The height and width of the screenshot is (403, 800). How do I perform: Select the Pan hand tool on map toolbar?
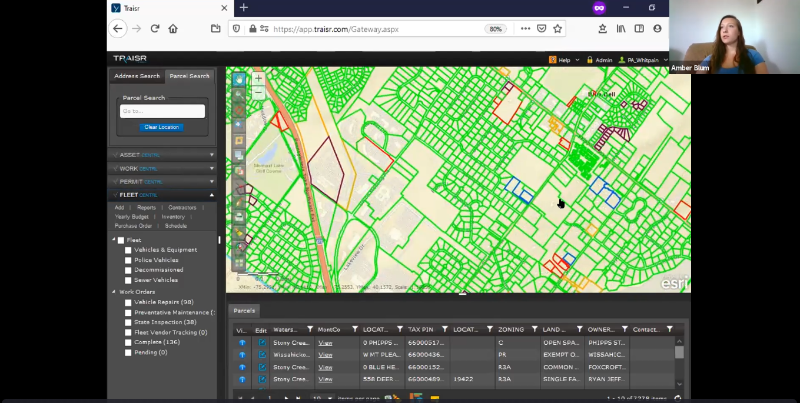239,80
